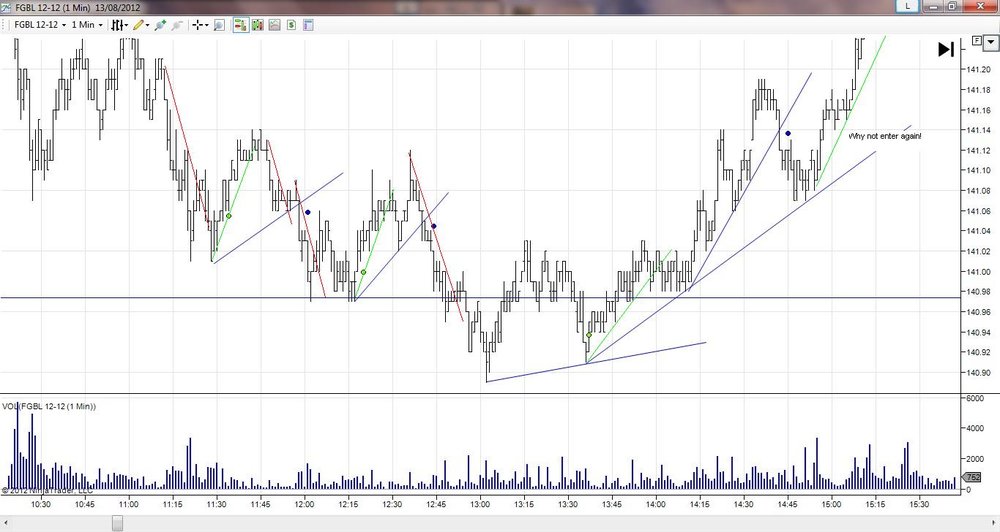
Task: Toggle the L link button in title bar
Action: point(908,6)
